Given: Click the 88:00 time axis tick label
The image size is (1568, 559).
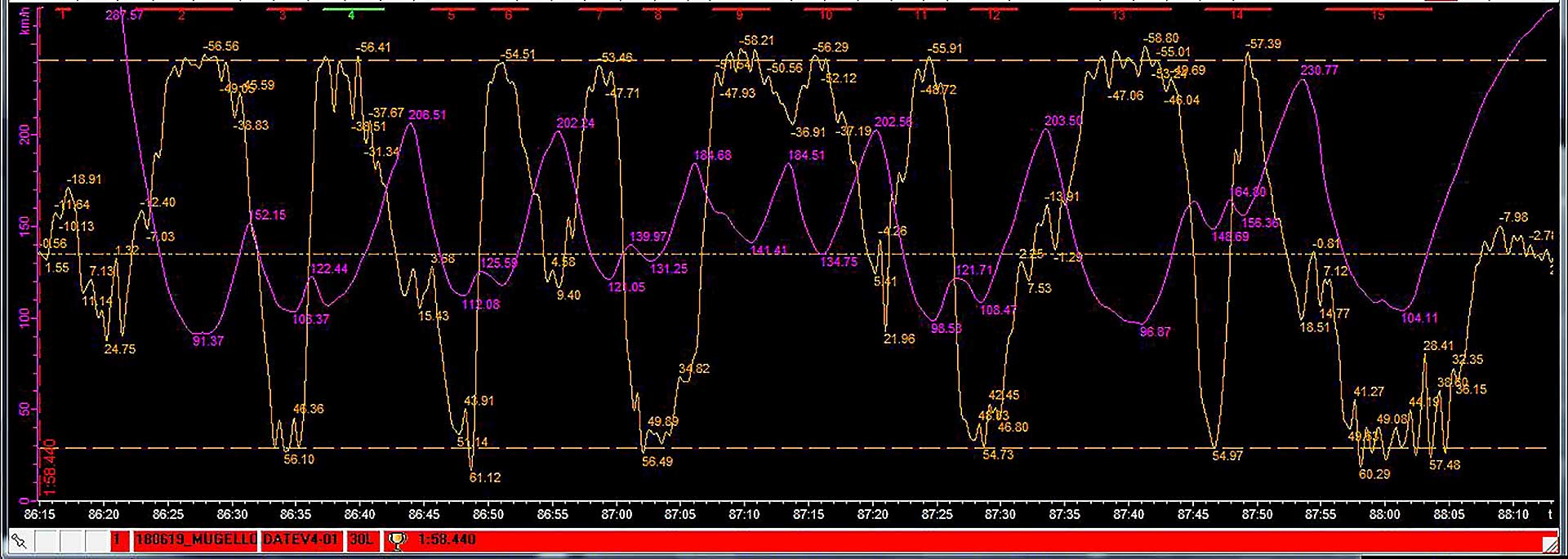Looking at the screenshot, I should (1384, 515).
